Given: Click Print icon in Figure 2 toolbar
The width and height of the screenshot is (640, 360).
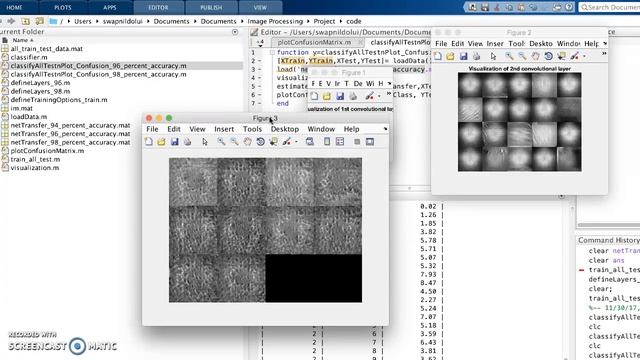Looking at the screenshot, I should coord(476,56).
